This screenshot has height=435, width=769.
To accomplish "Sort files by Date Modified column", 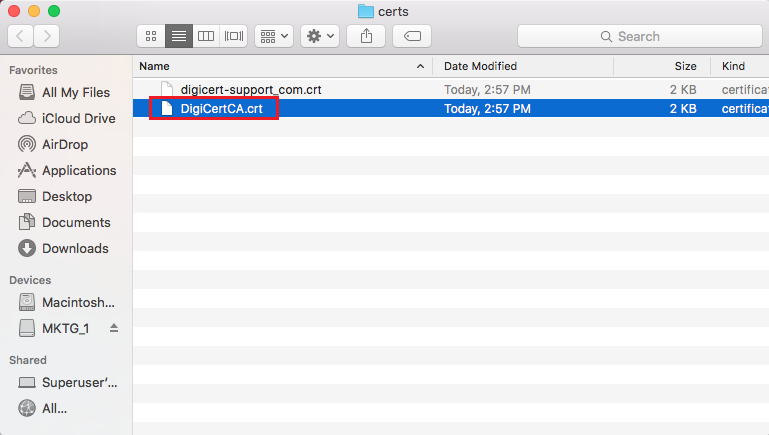I will click(480, 66).
